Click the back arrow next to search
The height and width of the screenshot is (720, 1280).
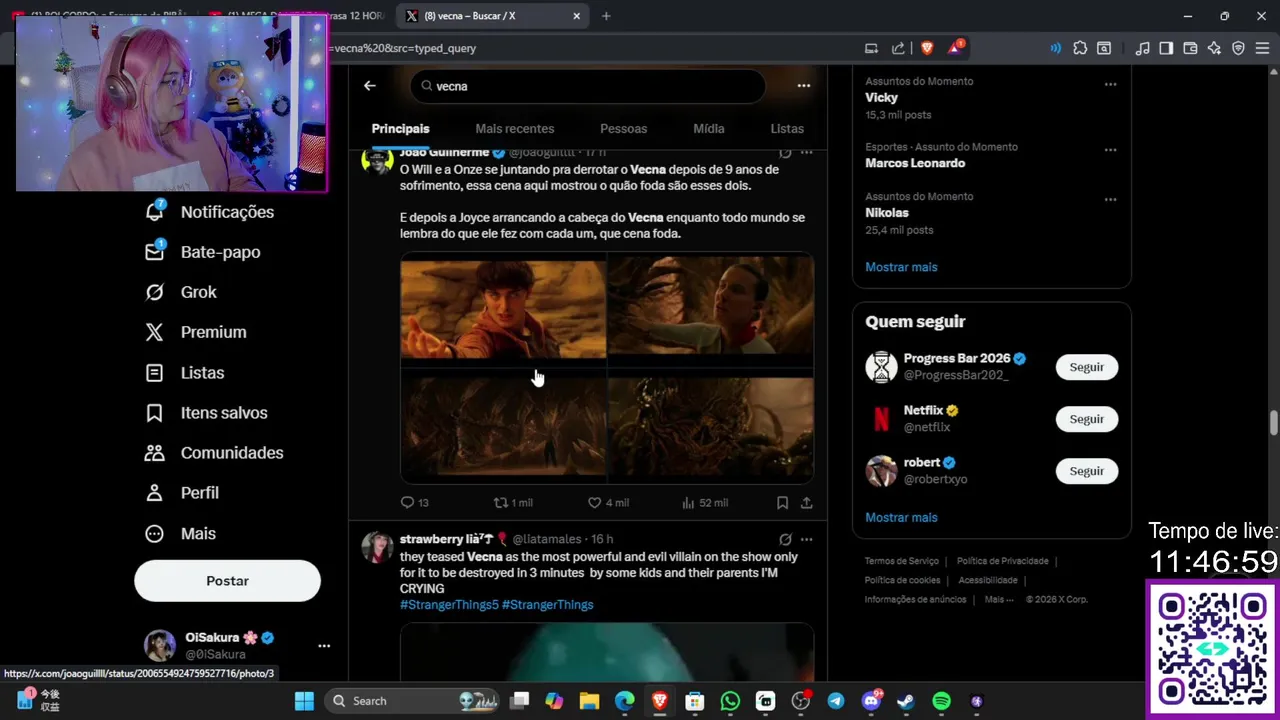tap(370, 86)
